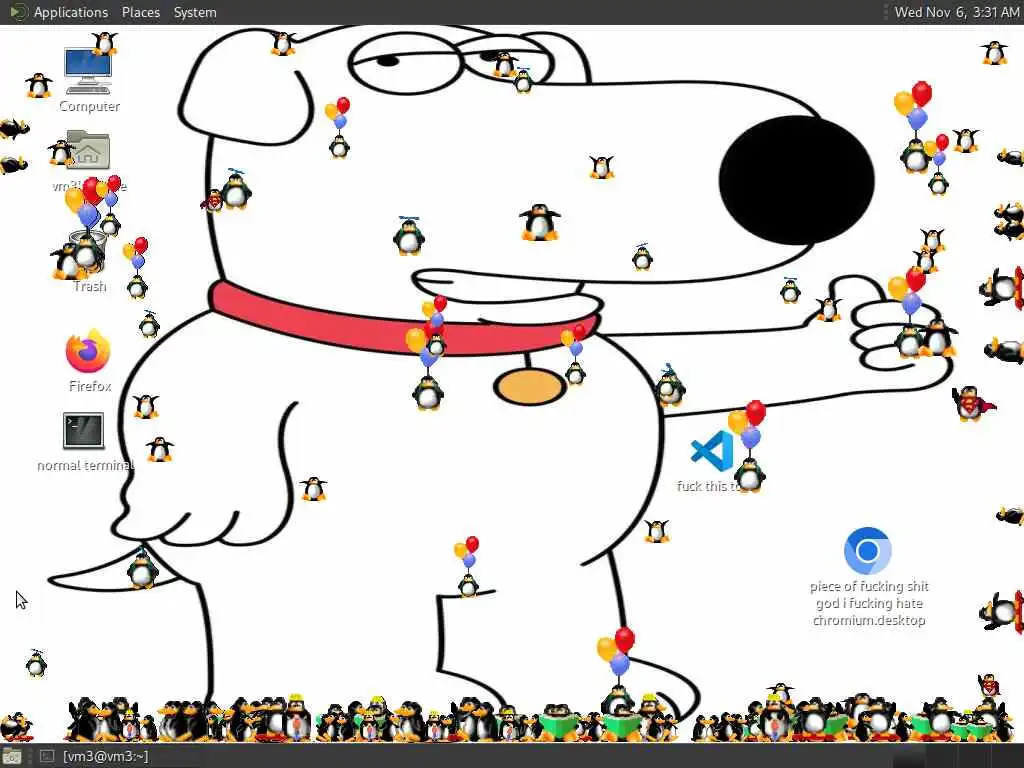Viewport: 1024px width, 768px height.
Task: Select the home folder desktop icon
Action: click(x=88, y=150)
